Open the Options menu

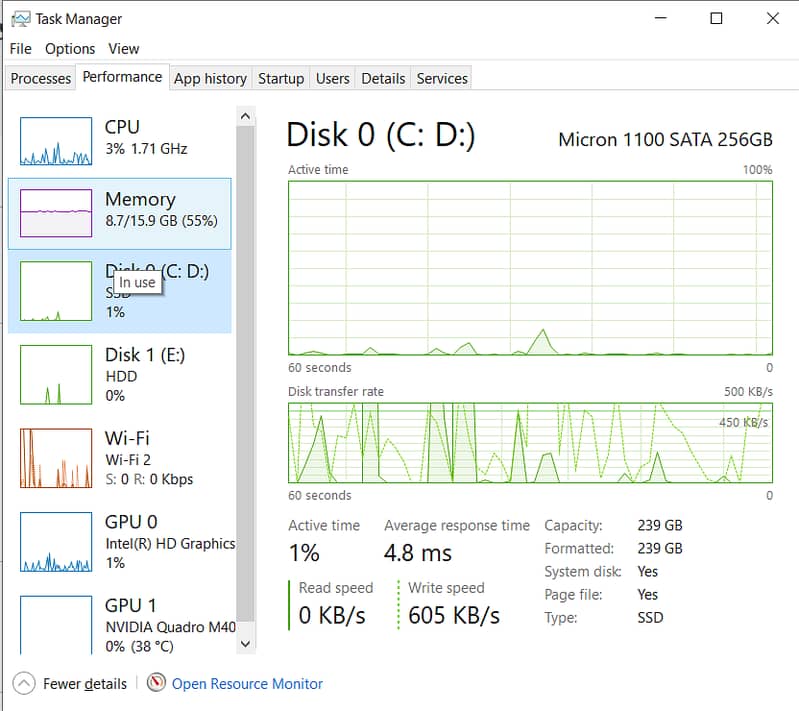coord(70,48)
